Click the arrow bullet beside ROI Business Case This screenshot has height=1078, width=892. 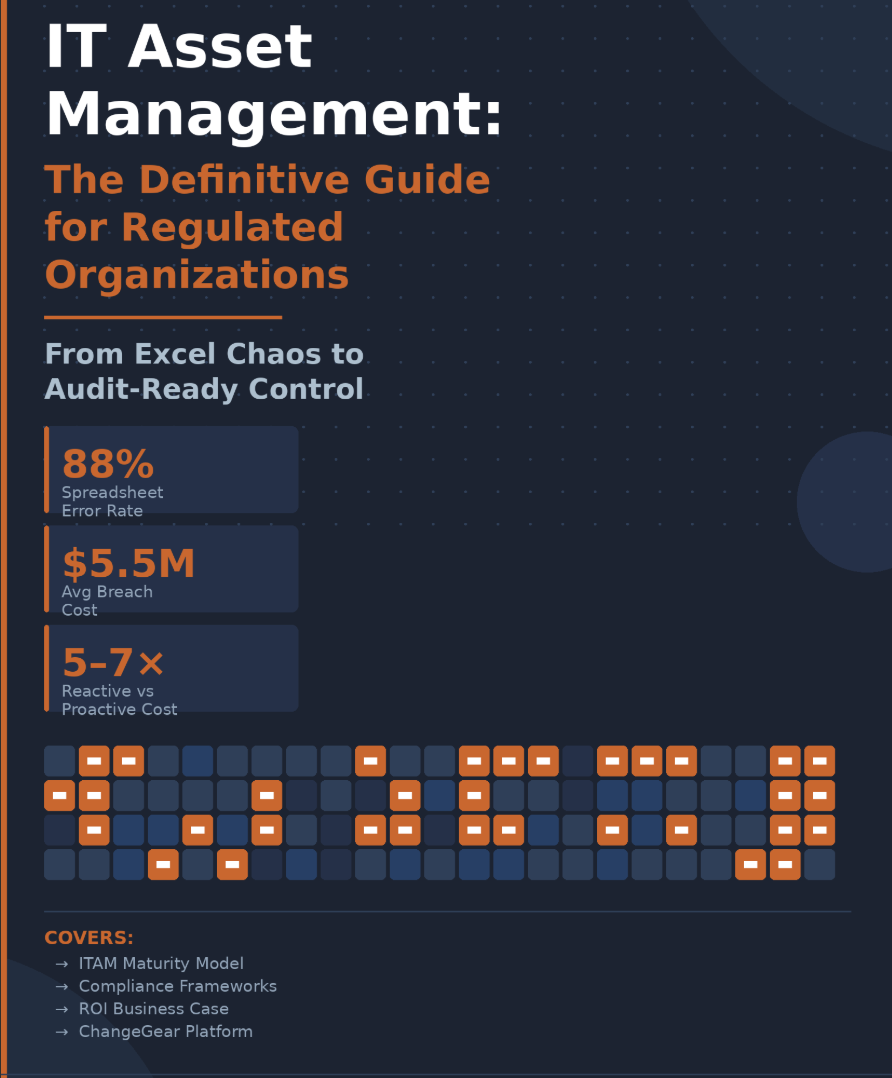[62, 1009]
